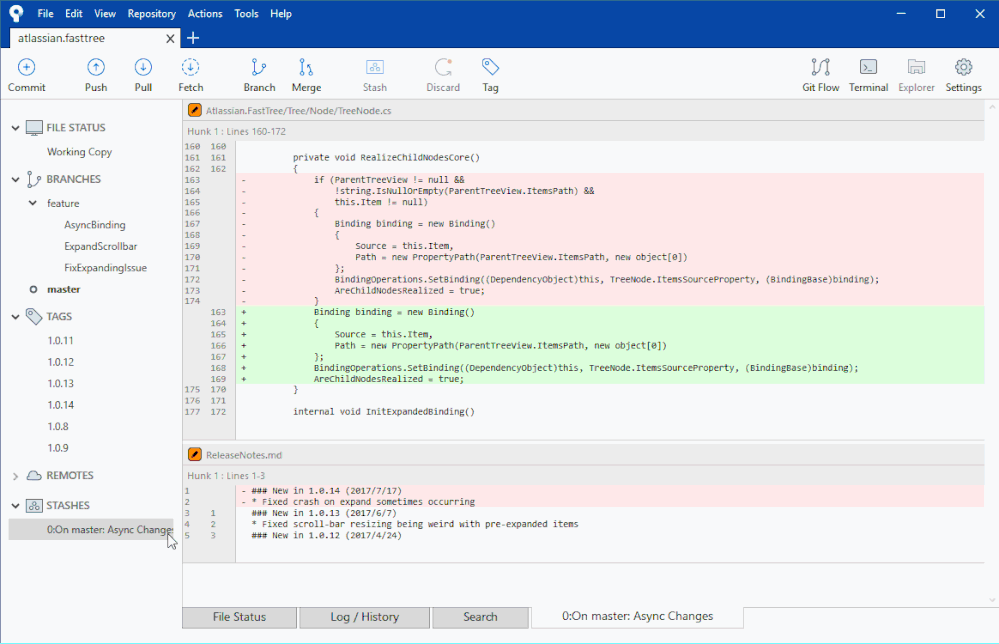Open the Tools menu
999x644 pixels.
[x=246, y=13]
